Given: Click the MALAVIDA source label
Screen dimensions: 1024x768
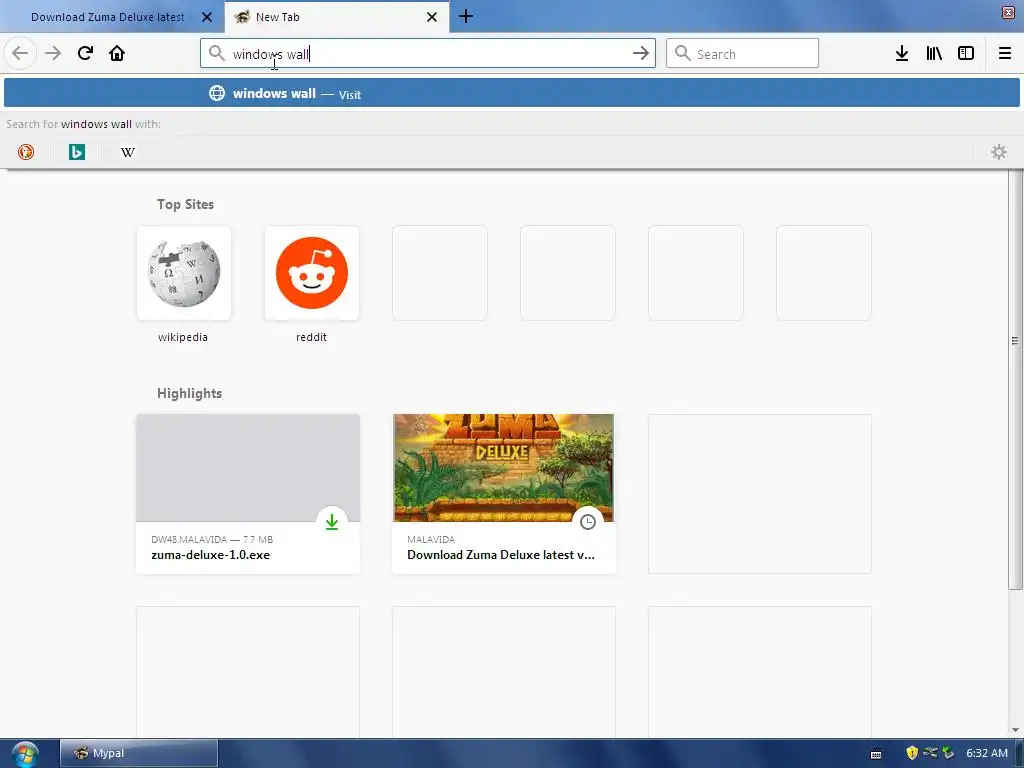Looking at the screenshot, I should point(431,539).
